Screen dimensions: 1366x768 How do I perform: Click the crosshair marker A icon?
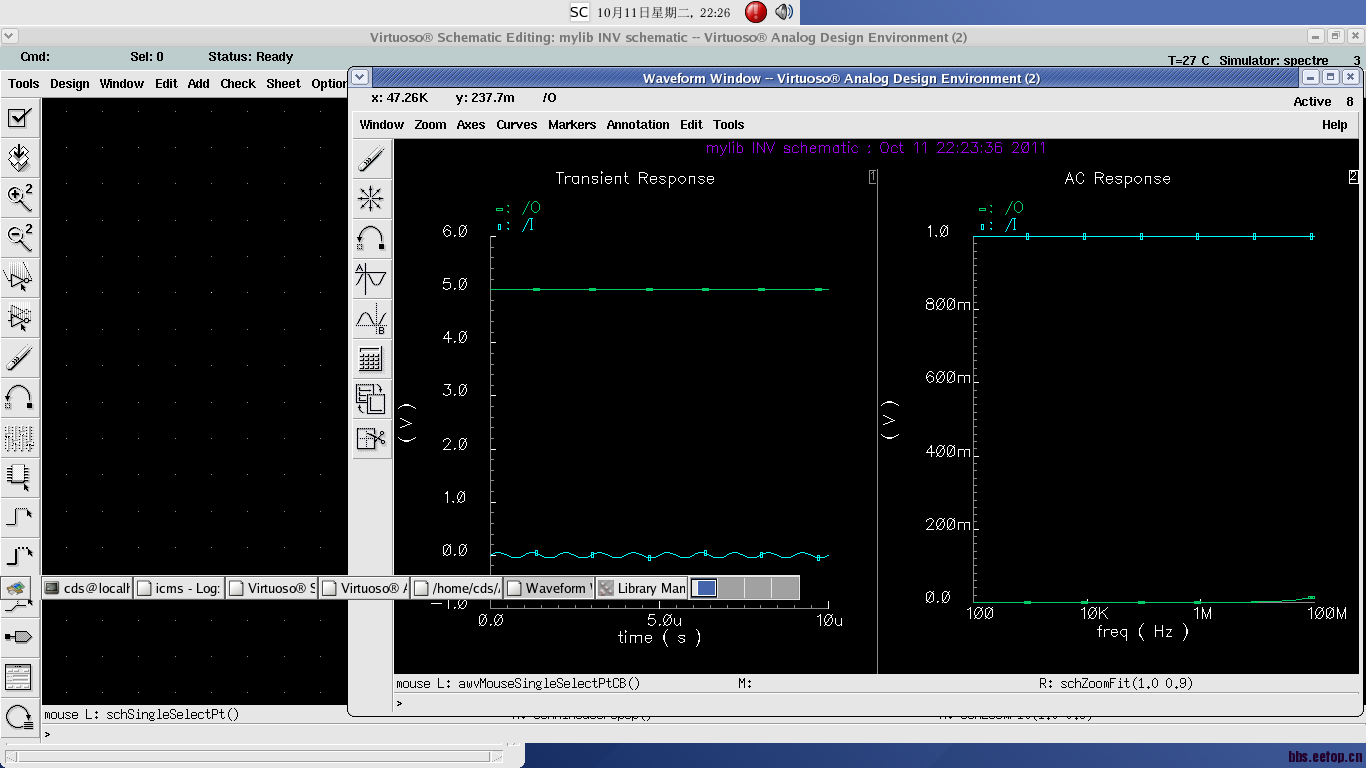371,278
